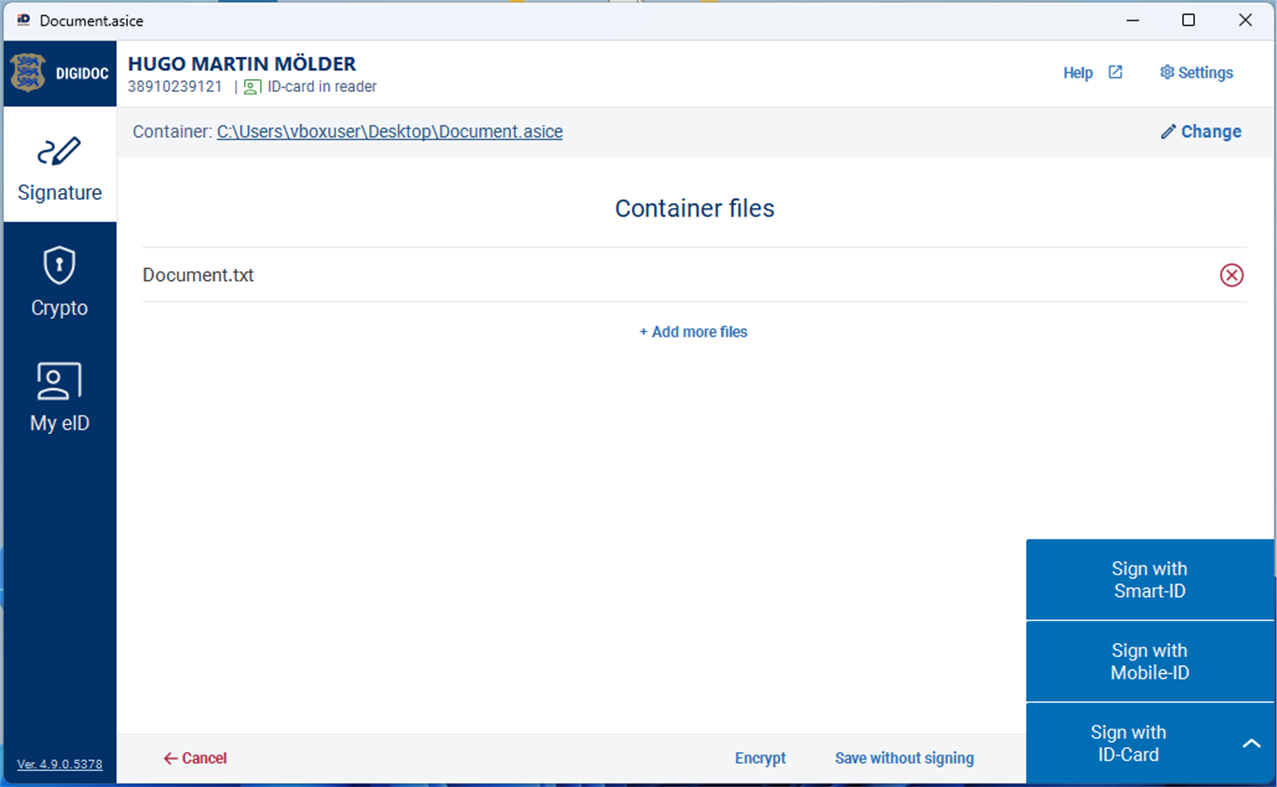Click Cancel at the bottom
Image resolution: width=1277 pixels, height=787 pixels.
point(195,759)
